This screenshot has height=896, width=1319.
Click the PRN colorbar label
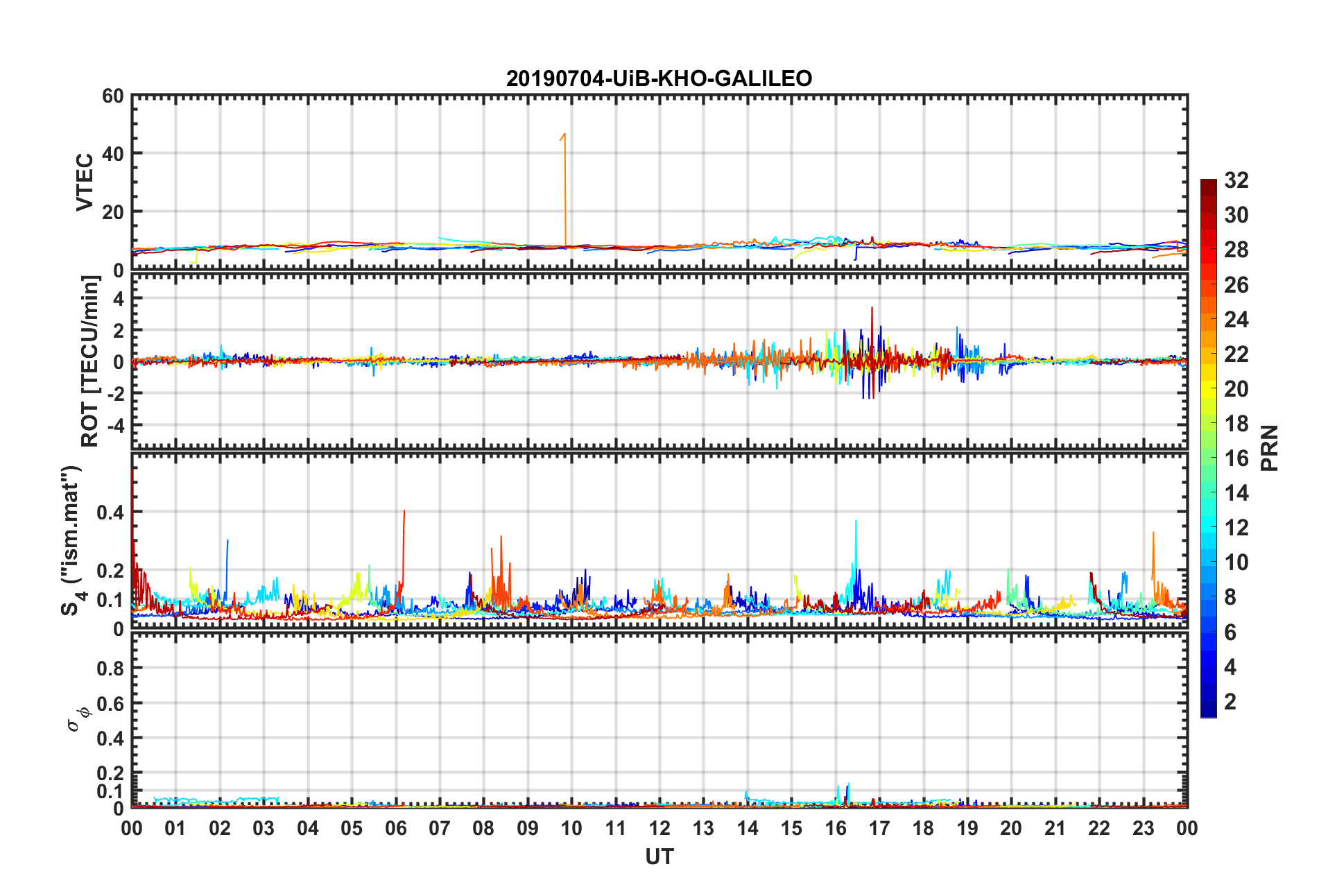pos(1270,448)
